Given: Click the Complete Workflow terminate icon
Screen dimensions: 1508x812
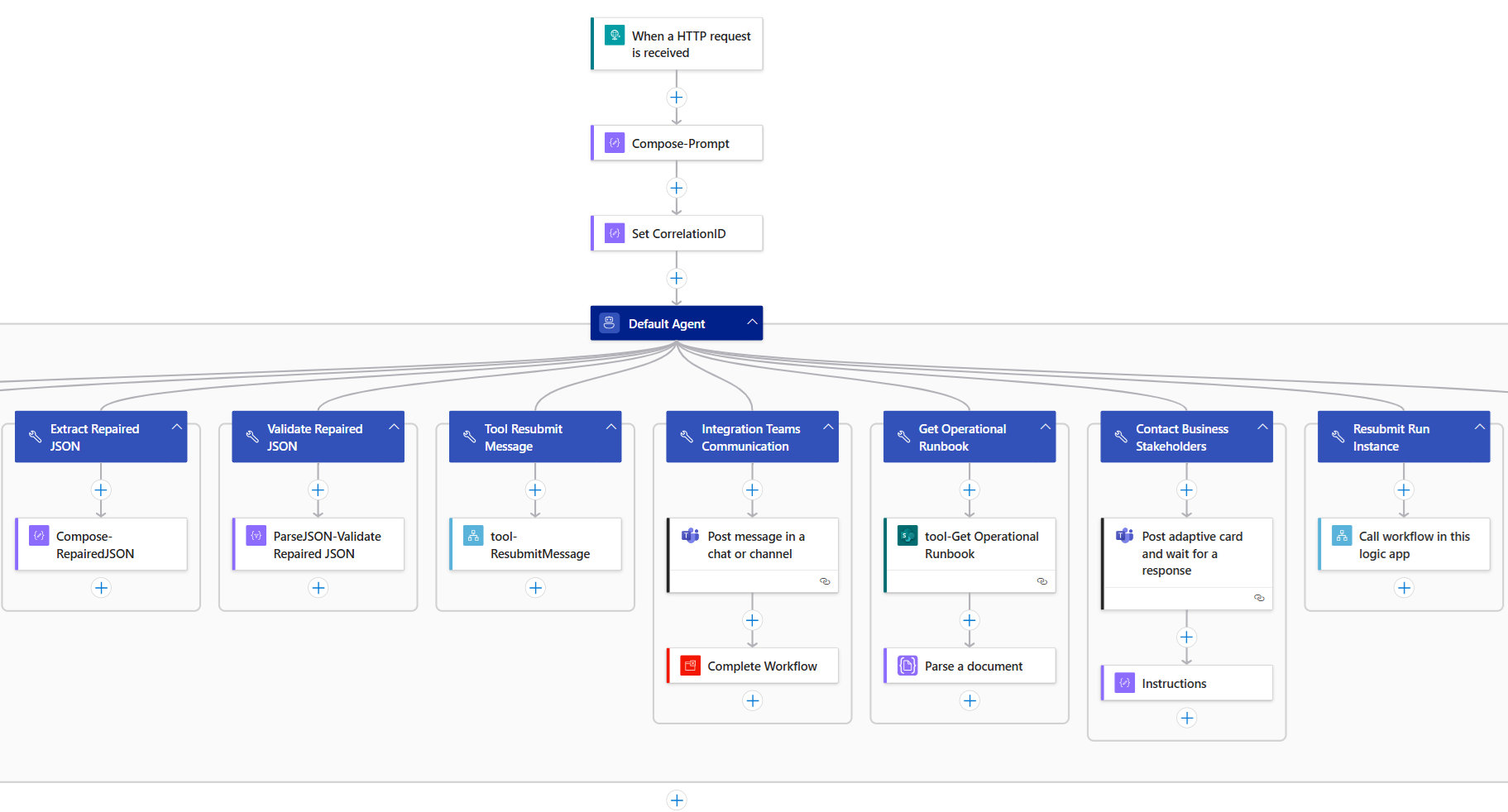Looking at the screenshot, I should tap(691, 666).
